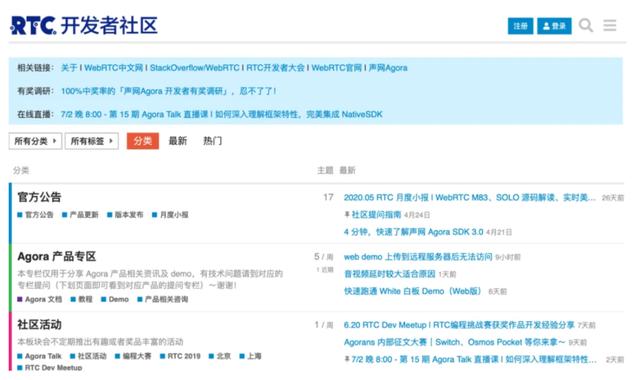Open the 2020.05 RTC 月度小报 topic
The width and height of the screenshot is (640, 380).
point(469,198)
